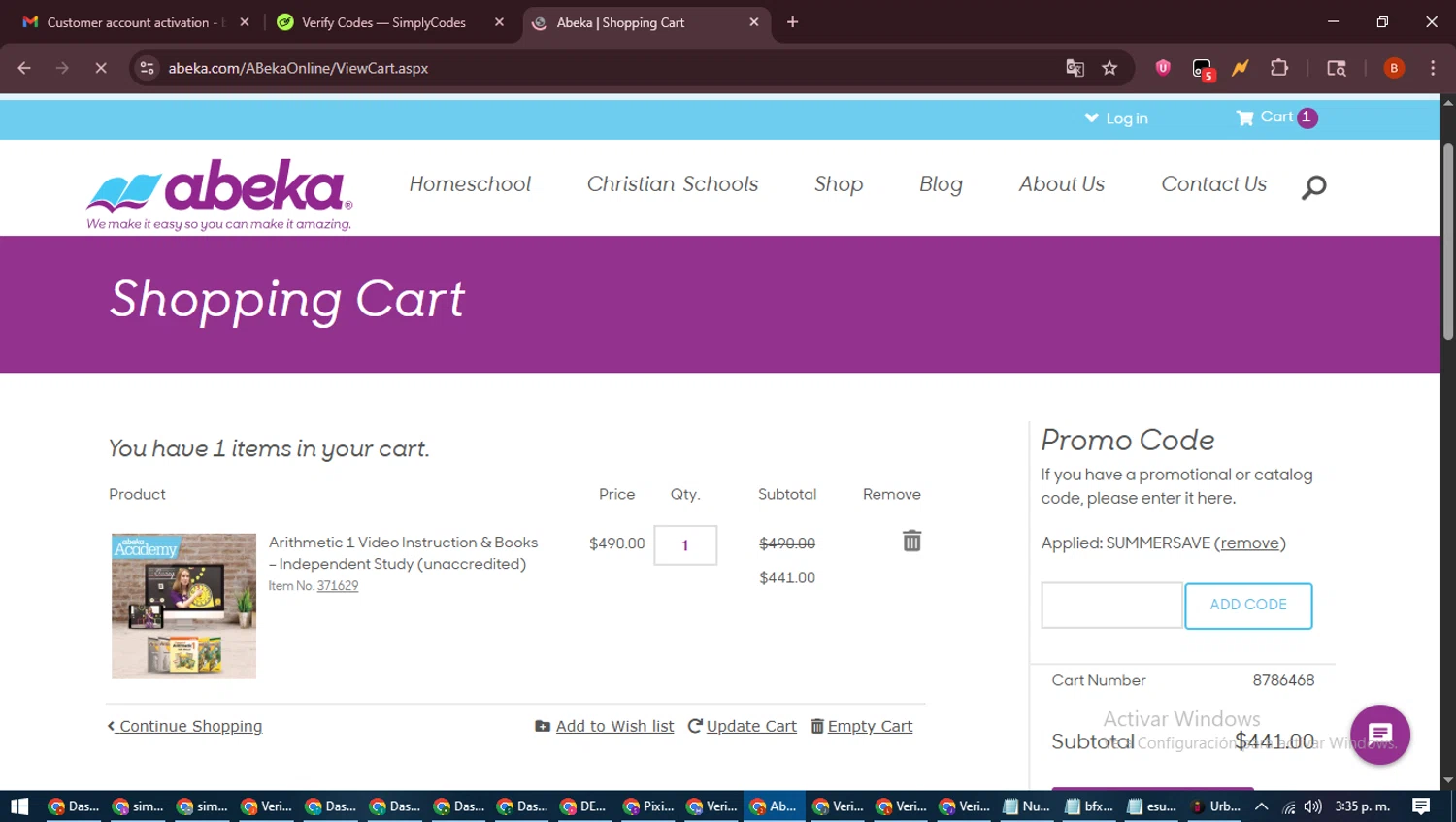Open the Urb taskbar app
This screenshot has height=822, width=1456.
[x=1216, y=806]
